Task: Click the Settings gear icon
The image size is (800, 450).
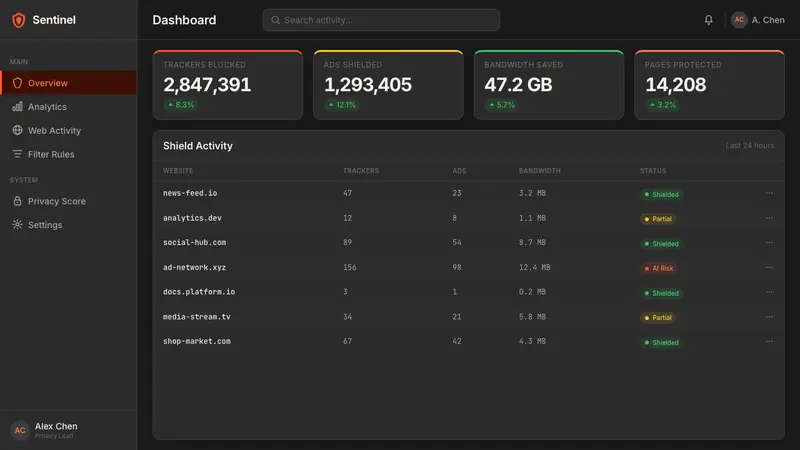Action: point(17,224)
